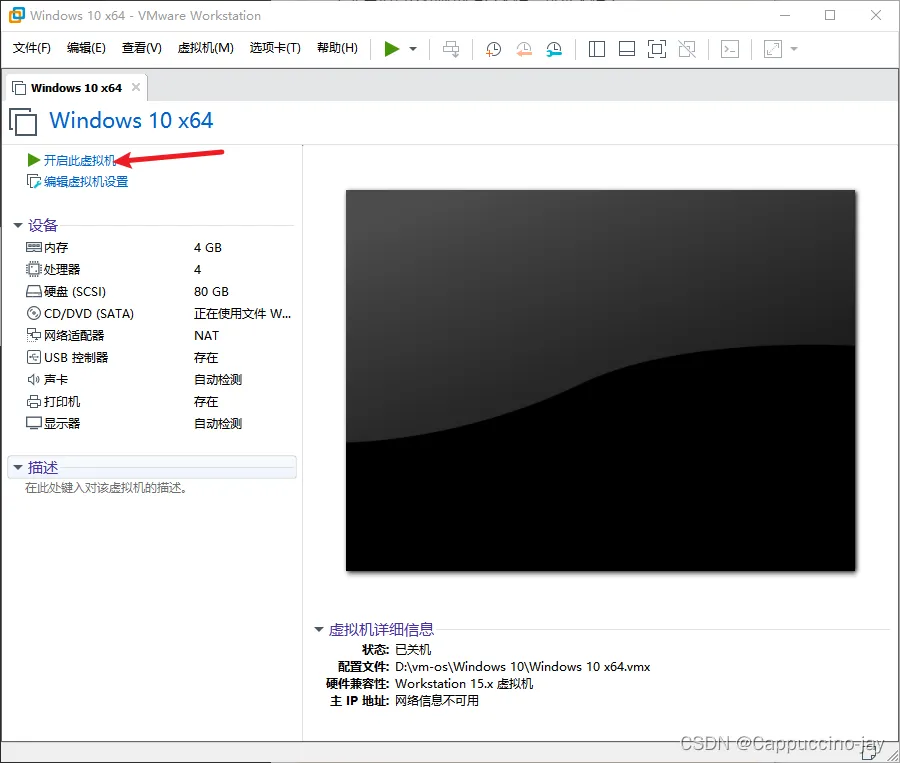Click the 网络信息不可用 IP address value
This screenshot has width=900, height=763.
tap(437, 700)
